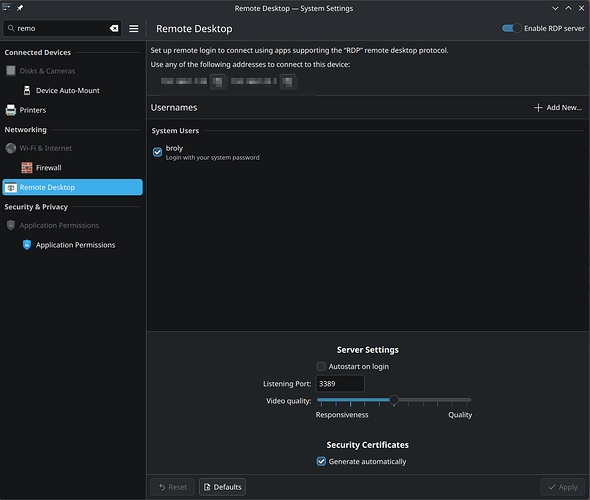Select Remote Desktop in sidebar
590x500 pixels.
click(x=73, y=187)
